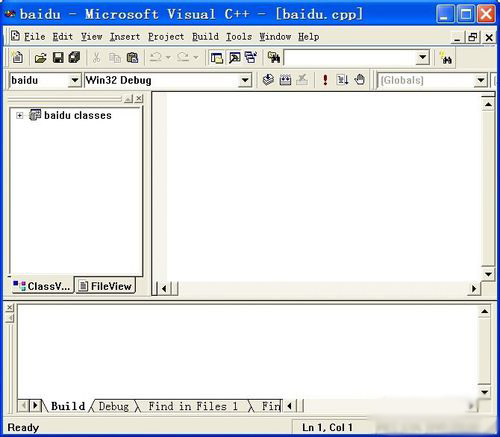Open the Help menu
The height and width of the screenshot is (437, 500).
point(308,37)
